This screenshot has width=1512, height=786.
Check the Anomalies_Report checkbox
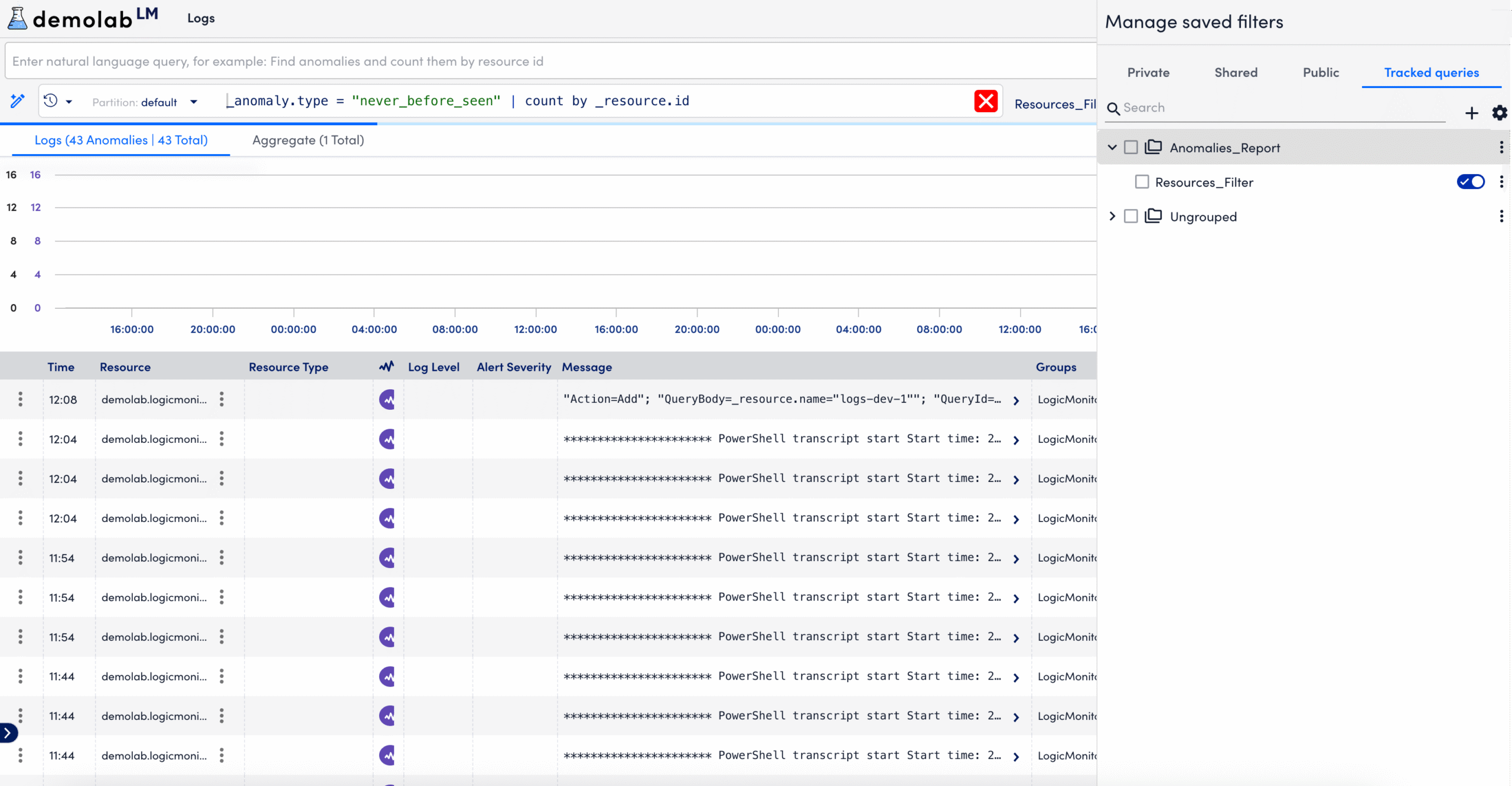pyautogui.click(x=1131, y=147)
